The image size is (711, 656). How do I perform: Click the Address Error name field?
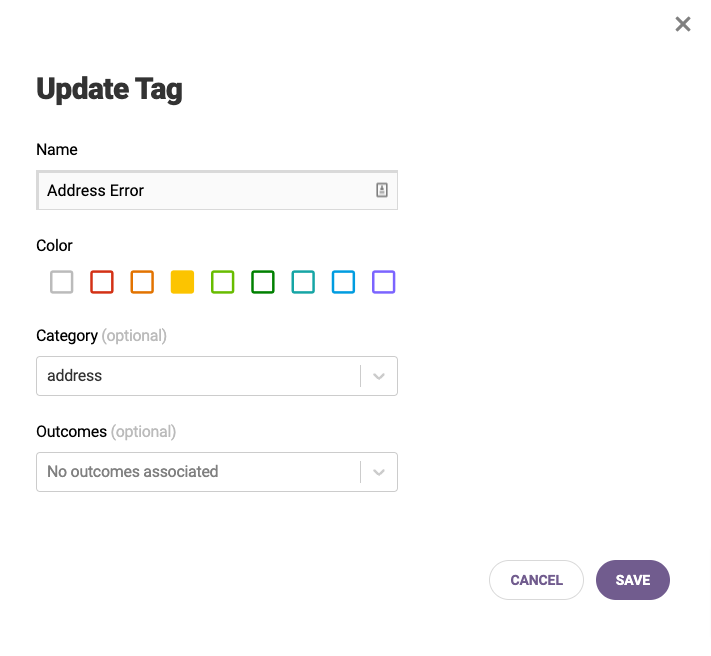pyautogui.click(x=217, y=190)
